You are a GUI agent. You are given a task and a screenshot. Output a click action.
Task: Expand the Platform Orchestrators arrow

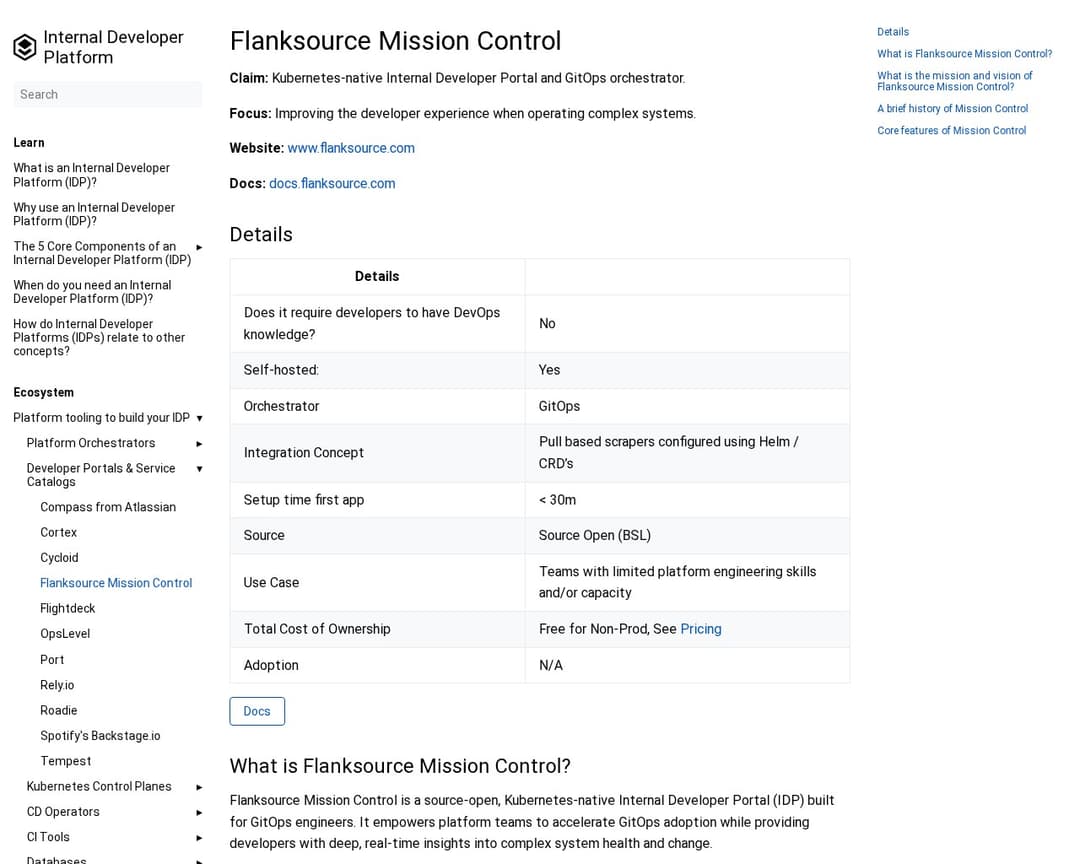[x=199, y=444]
